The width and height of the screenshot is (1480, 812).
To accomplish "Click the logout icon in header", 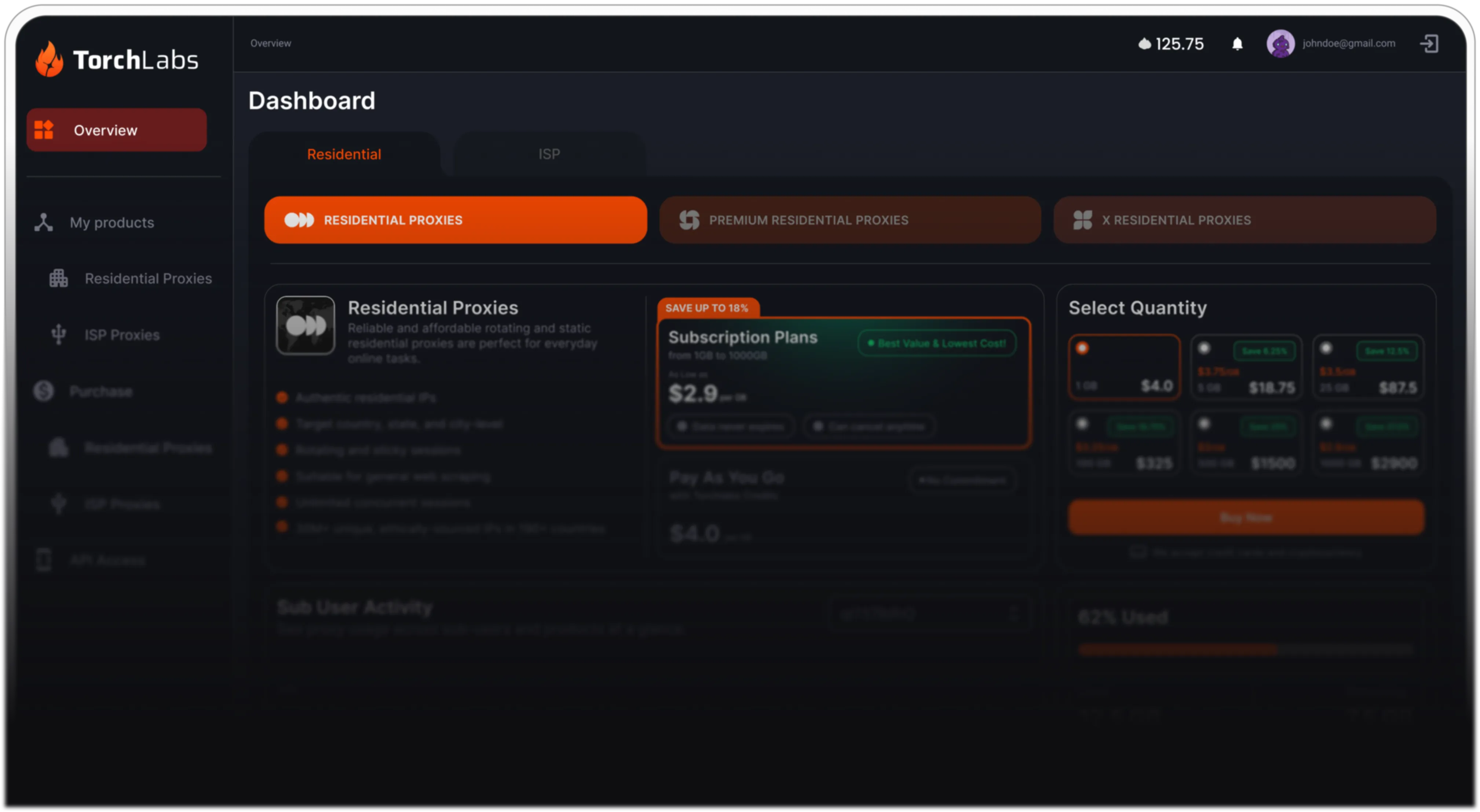I will 1429,44.
